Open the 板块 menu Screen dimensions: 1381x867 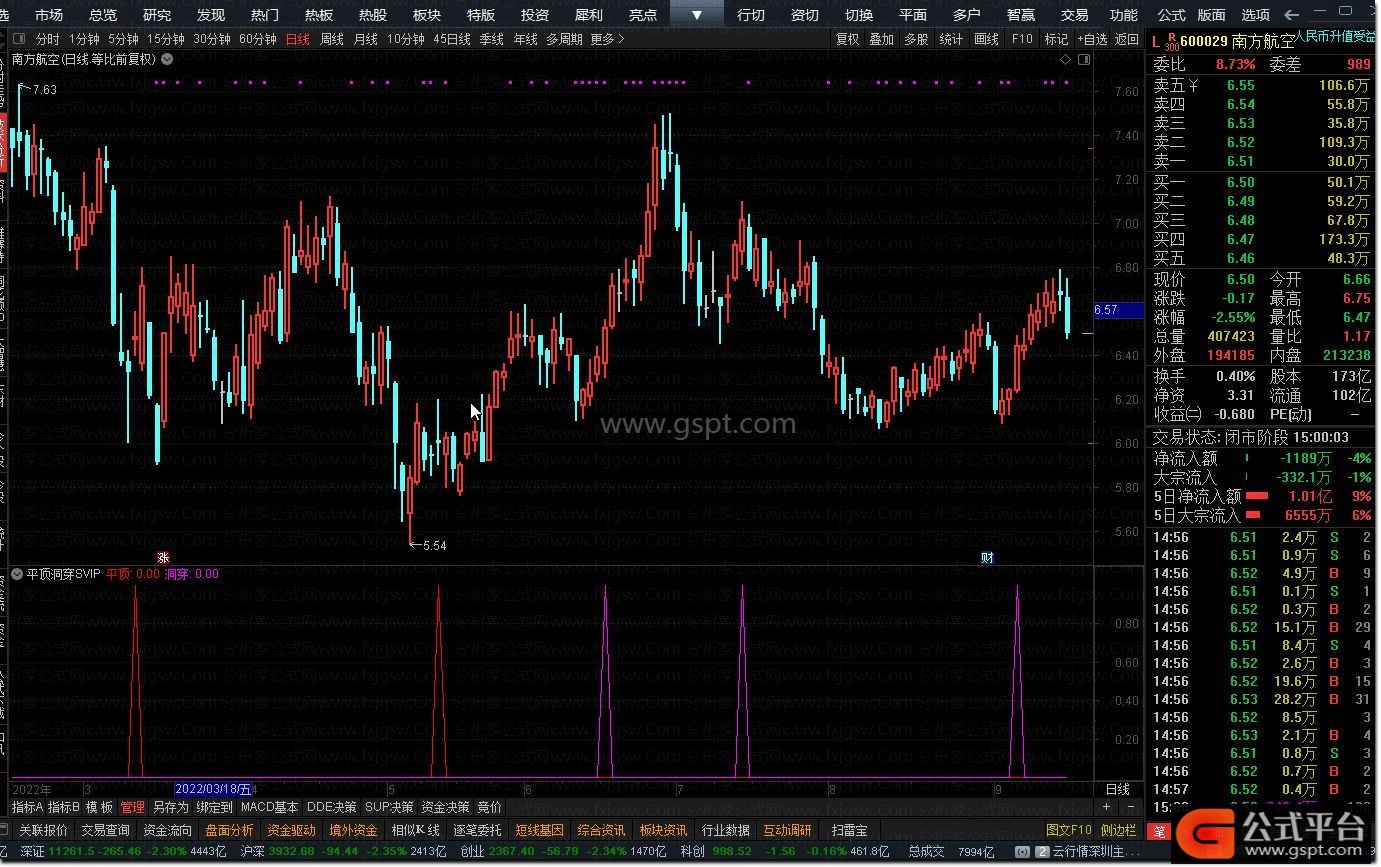(426, 15)
